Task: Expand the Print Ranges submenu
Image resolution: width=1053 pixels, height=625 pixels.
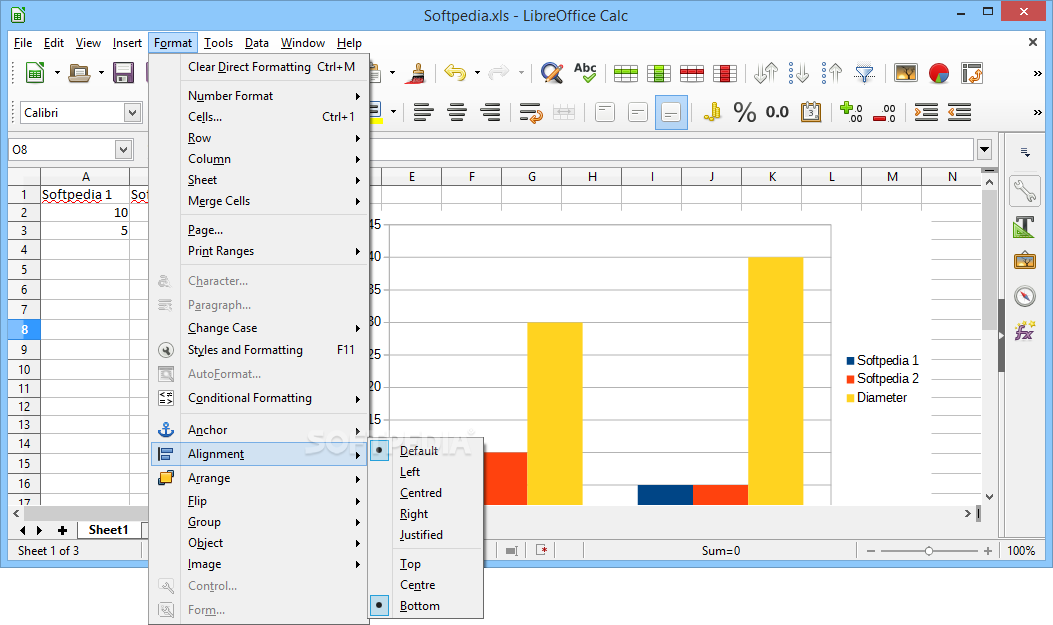Action: point(274,251)
